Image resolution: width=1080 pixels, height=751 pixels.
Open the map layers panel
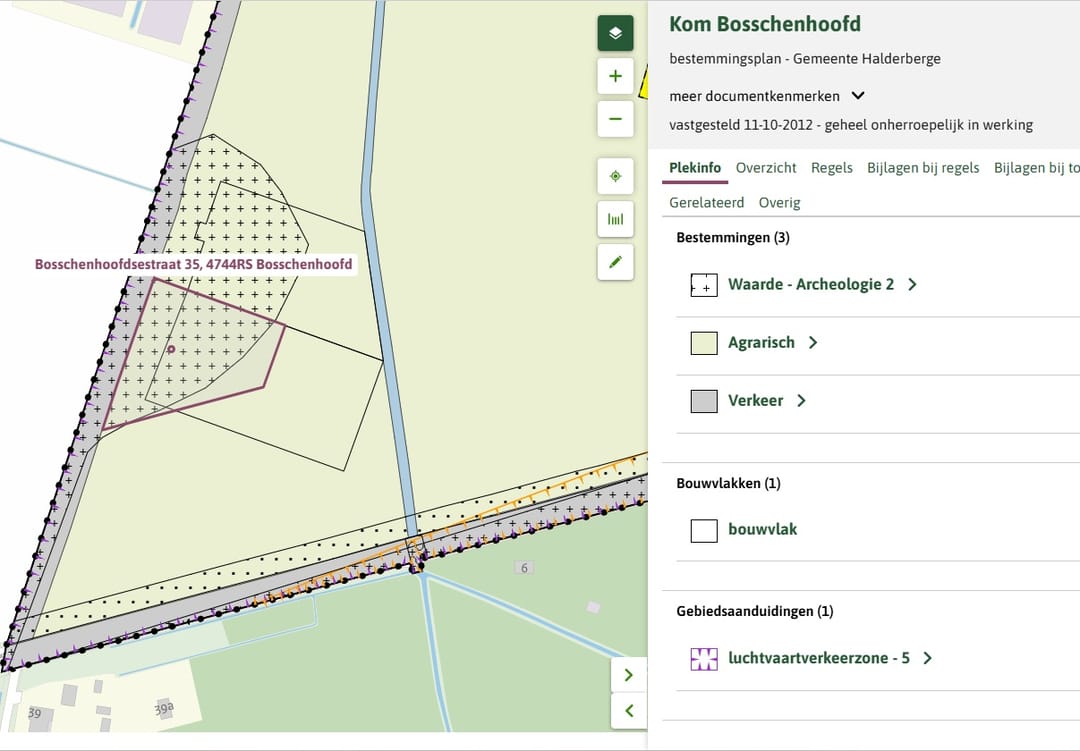click(615, 33)
